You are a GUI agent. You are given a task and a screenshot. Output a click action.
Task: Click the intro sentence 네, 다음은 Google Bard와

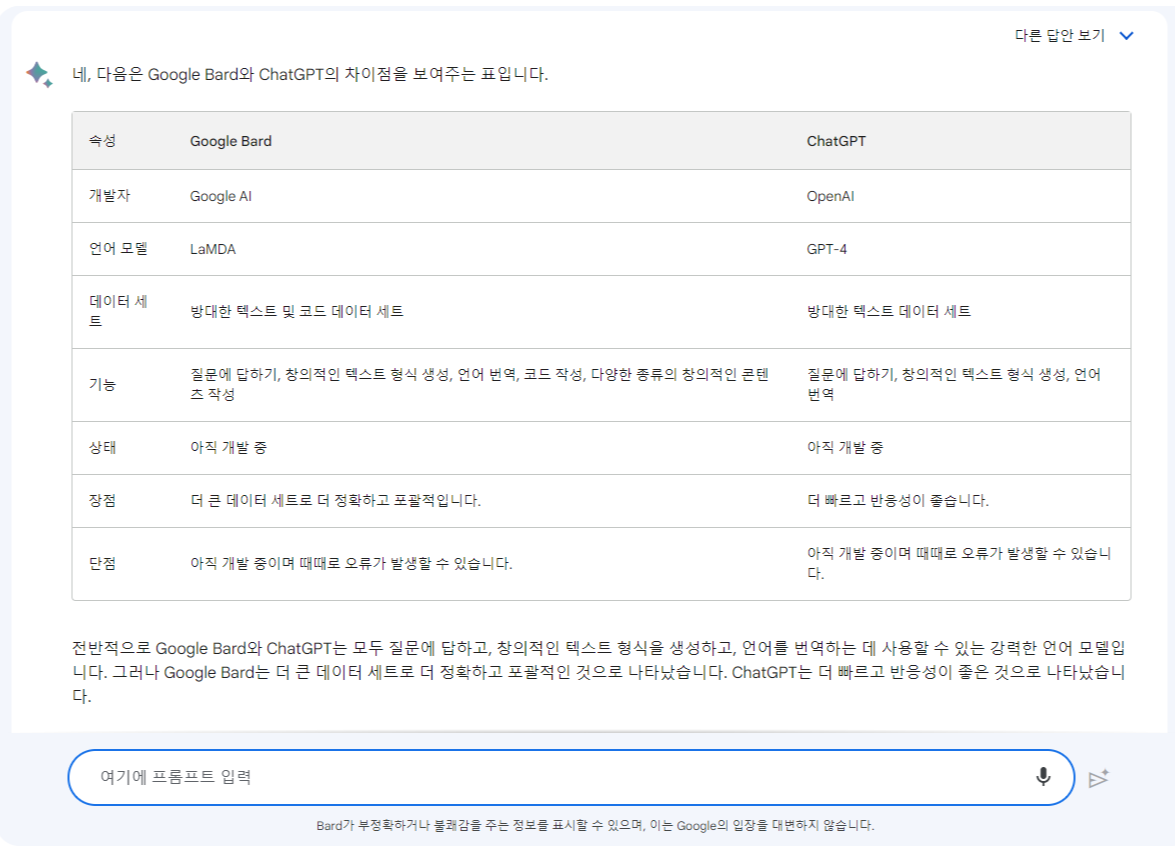[310, 74]
